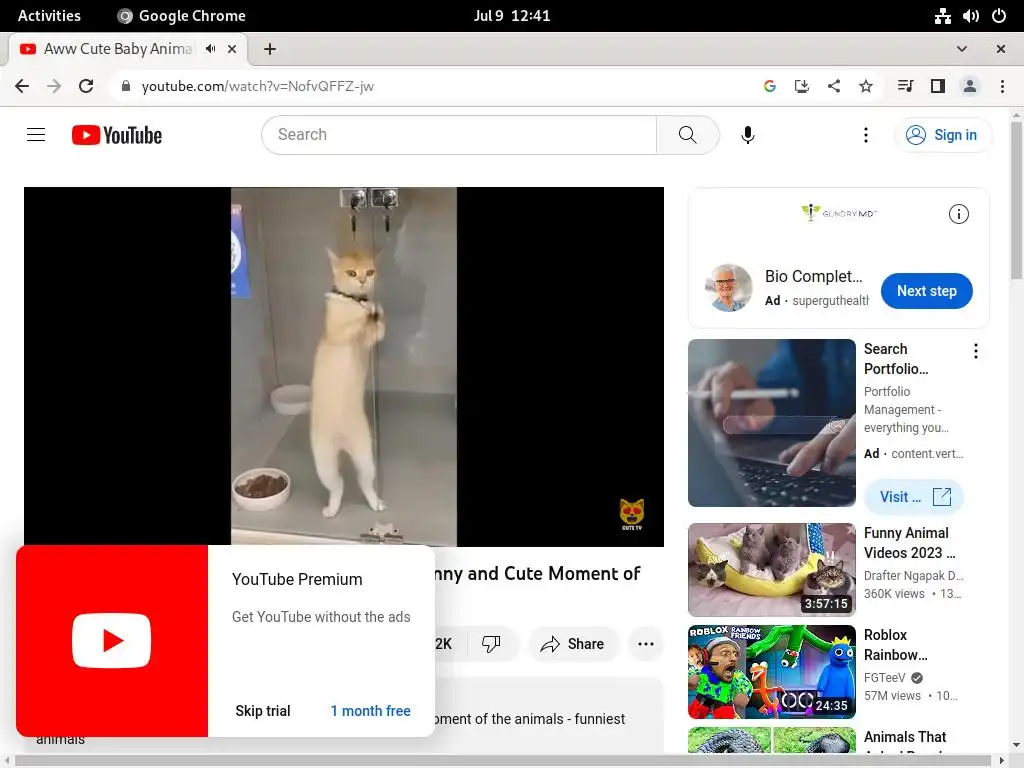Click the video player cat video

pyautogui.click(x=344, y=366)
